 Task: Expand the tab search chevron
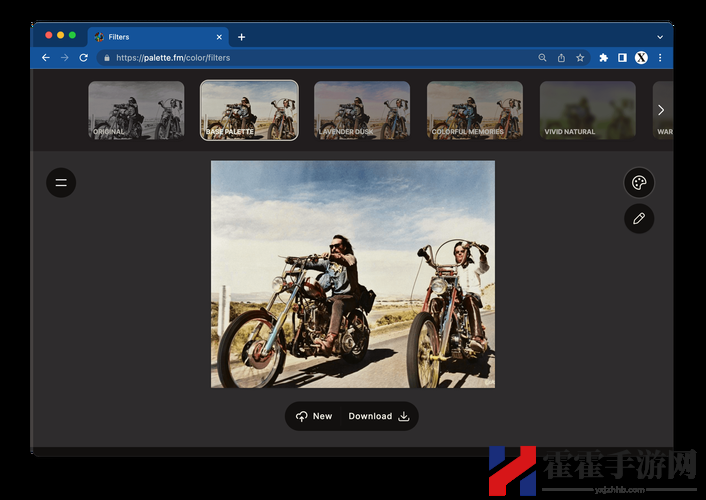[660, 37]
